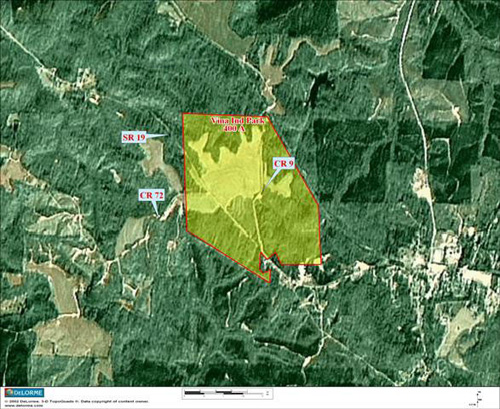The width and height of the screenshot is (500, 409).
Task: Open the www.delorme.com link
Action: (x=23, y=405)
